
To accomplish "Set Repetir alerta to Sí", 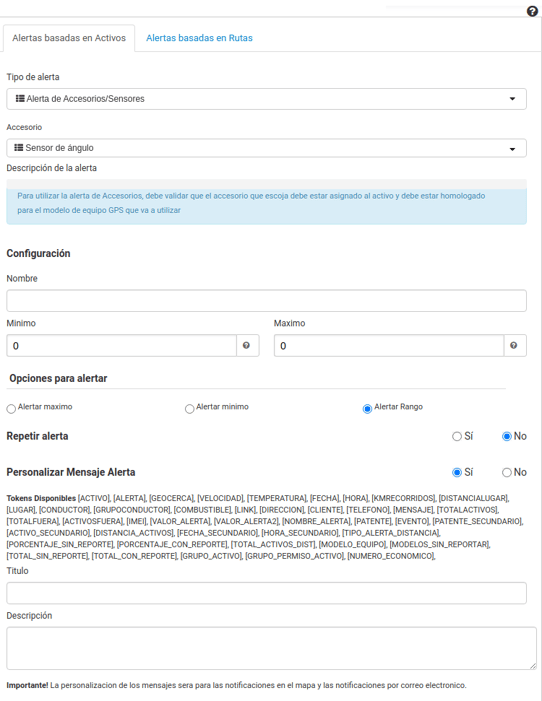I will [457, 436].
